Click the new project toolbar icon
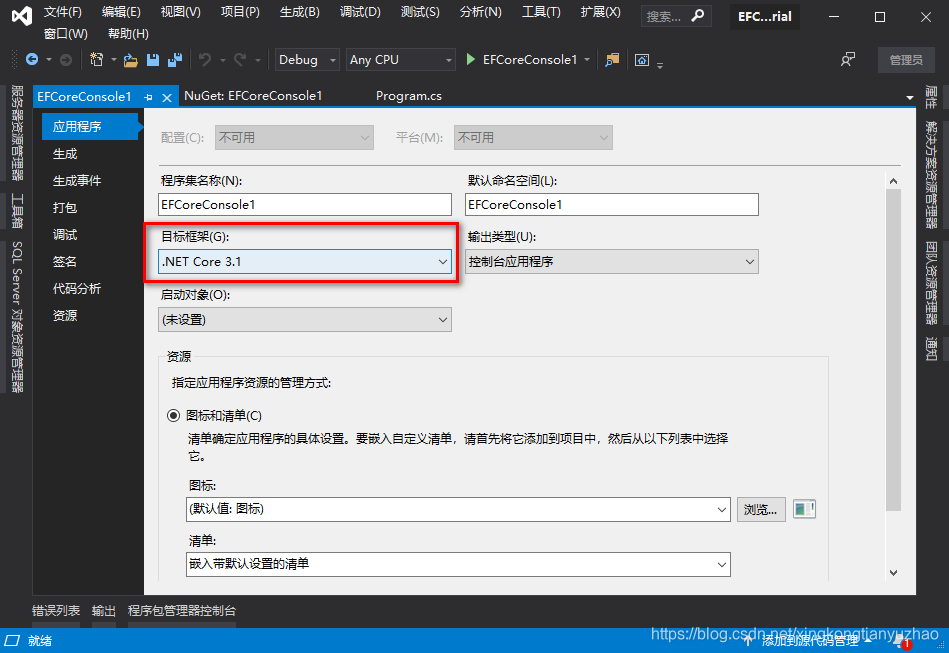 96,59
